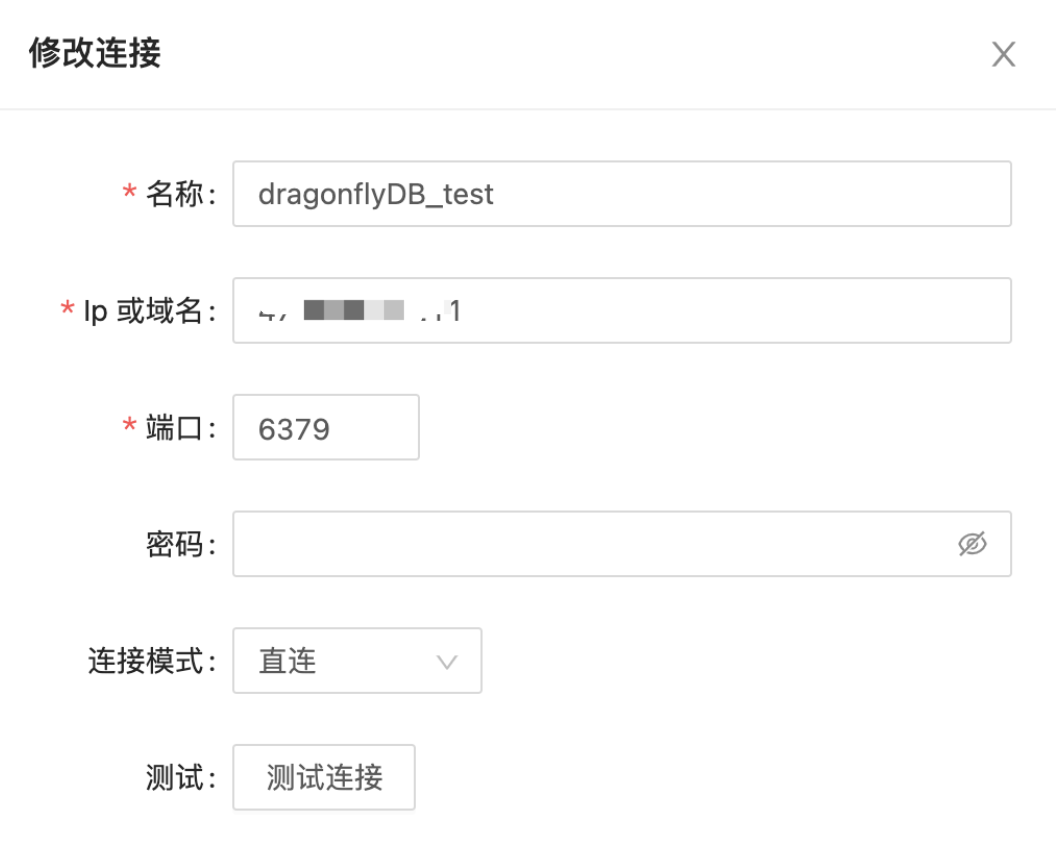Close the 修改连接 dialog
Screen dimensions: 1056x854
pos(1003,55)
